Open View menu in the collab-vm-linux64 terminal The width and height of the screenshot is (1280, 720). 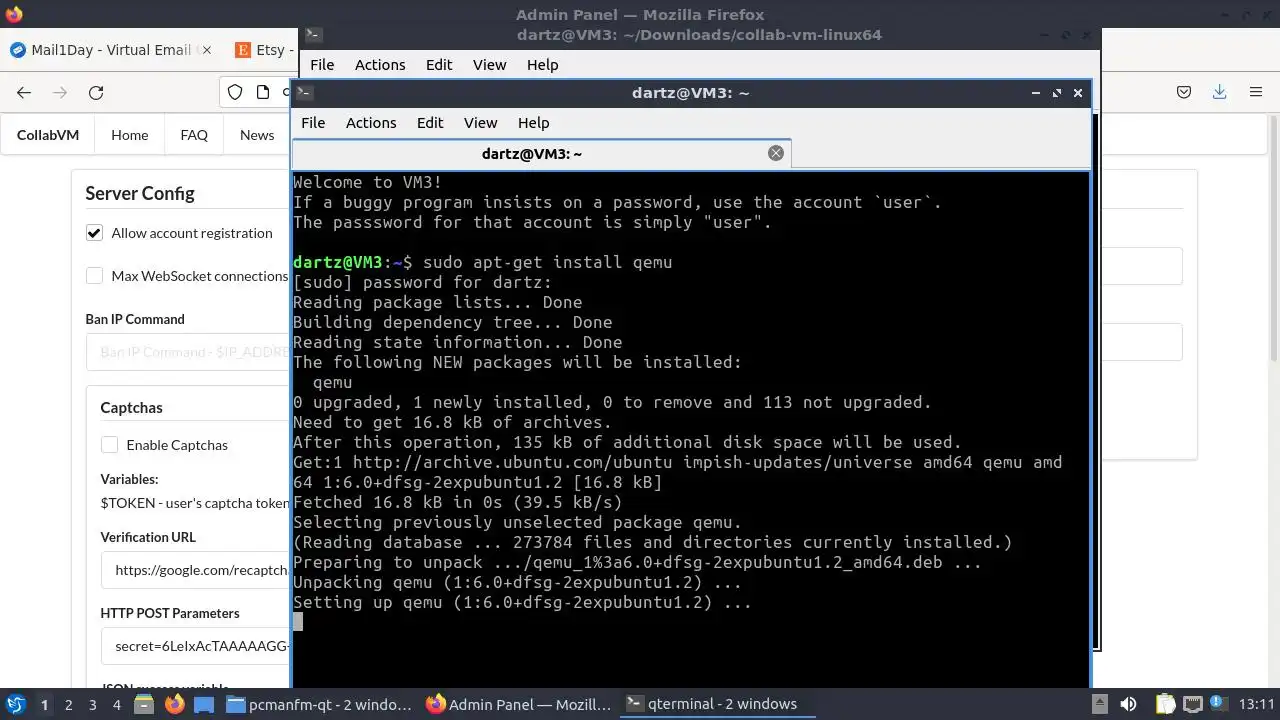[489, 64]
